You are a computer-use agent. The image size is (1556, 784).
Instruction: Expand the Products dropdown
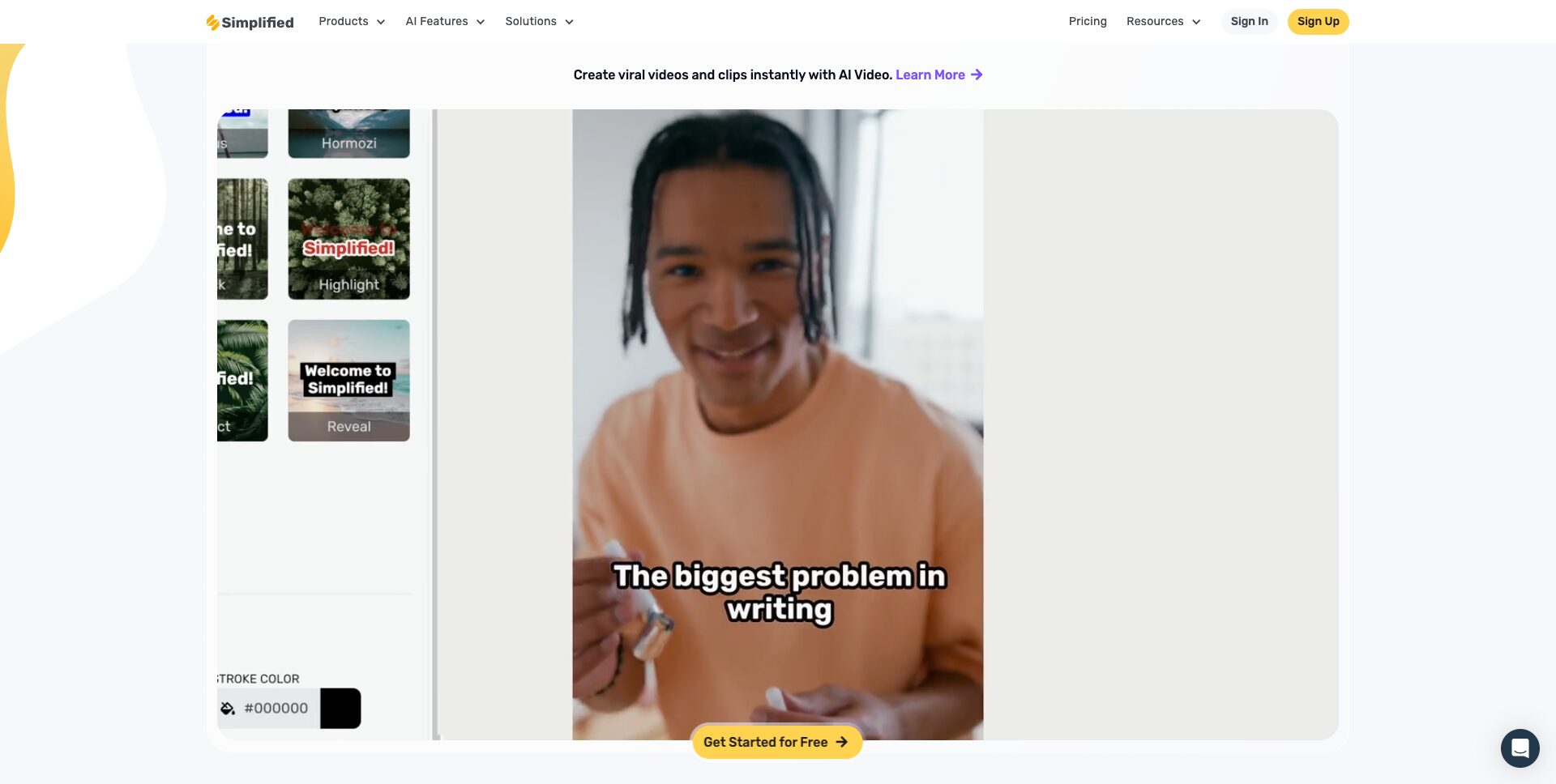tap(352, 22)
